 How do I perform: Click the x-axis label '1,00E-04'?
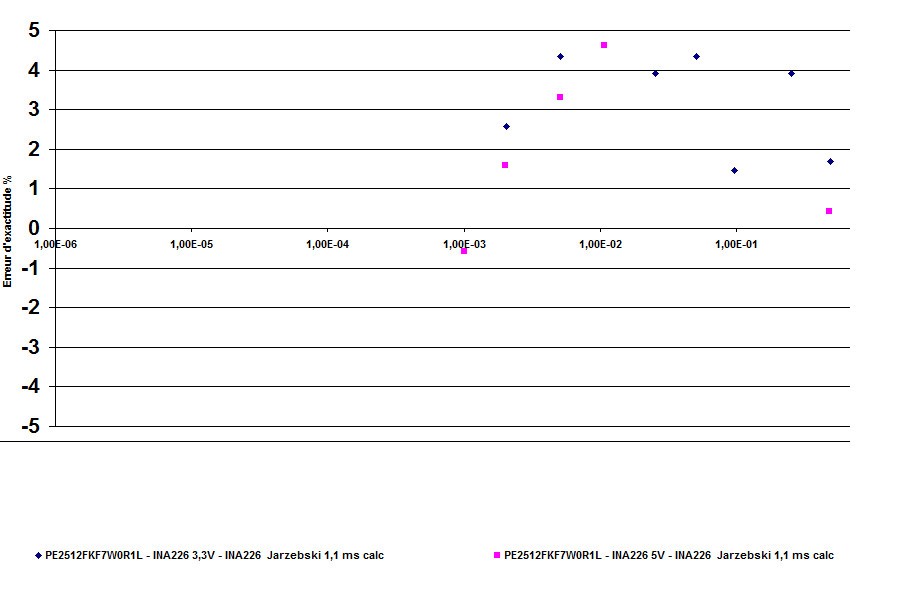click(x=328, y=245)
